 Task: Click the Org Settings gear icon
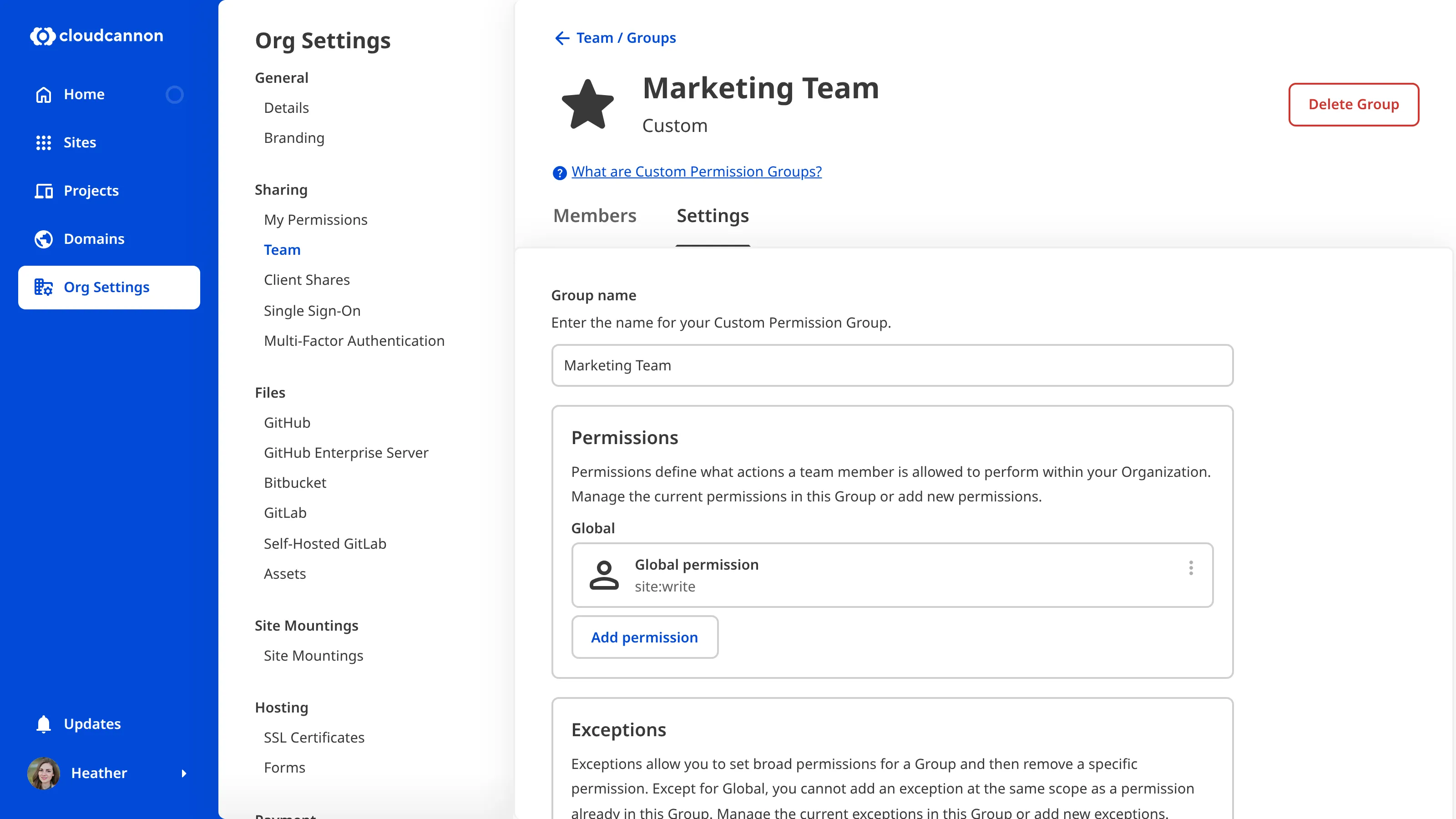(x=44, y=287)
